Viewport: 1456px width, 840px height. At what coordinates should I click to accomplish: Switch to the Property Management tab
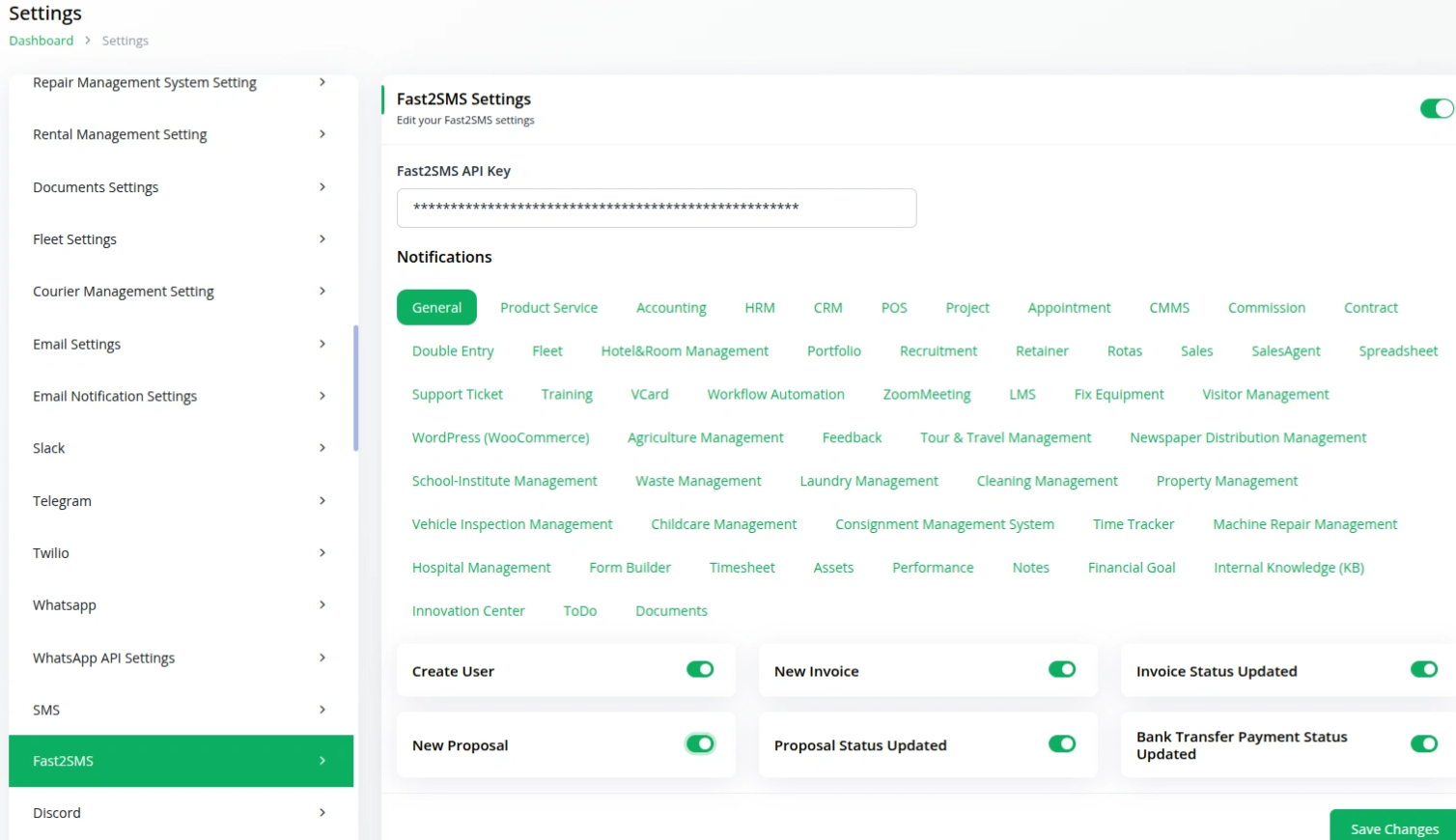coord(1227,481)
